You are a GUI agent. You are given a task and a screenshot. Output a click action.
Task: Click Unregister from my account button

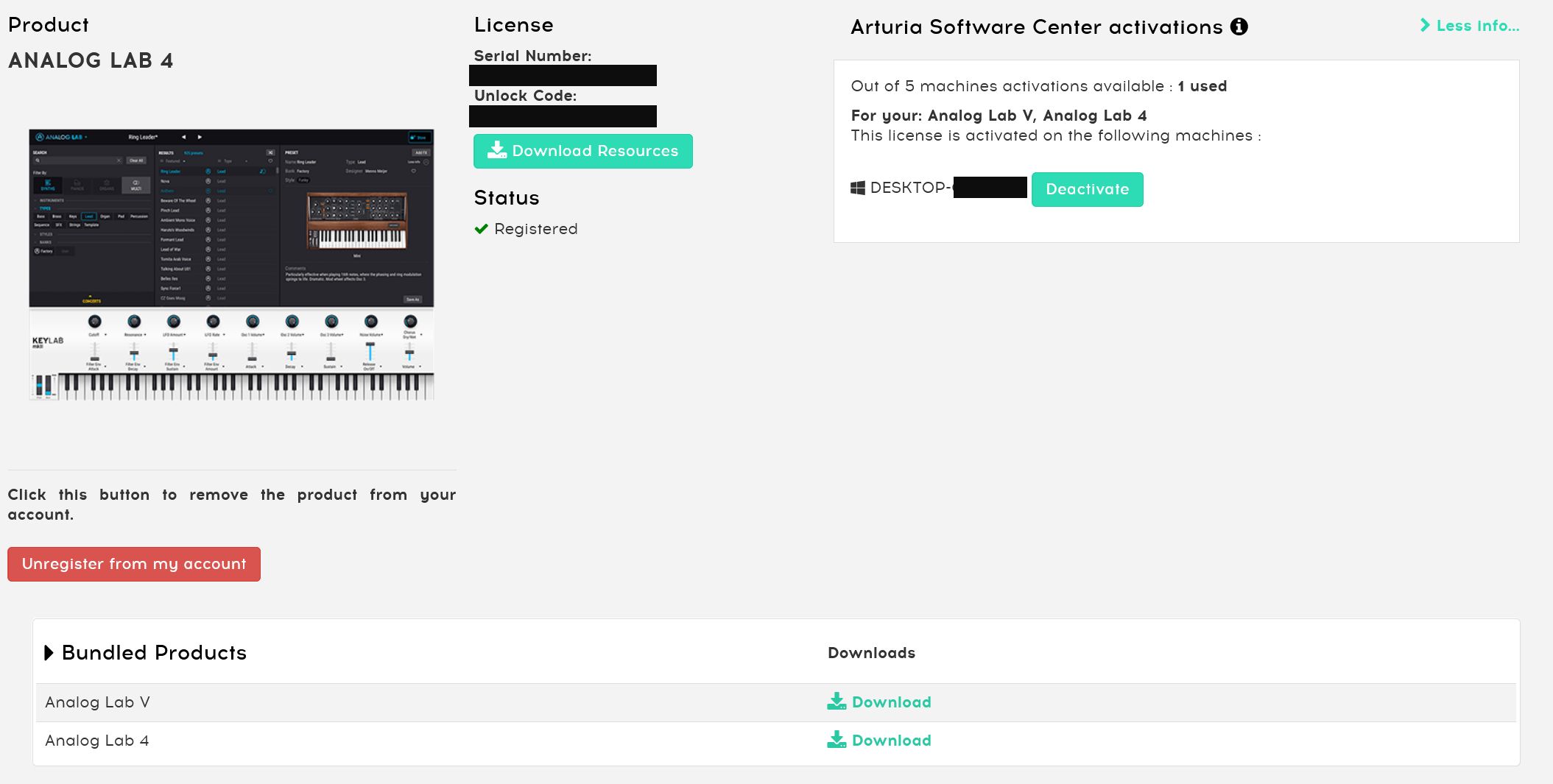[134, 564]
